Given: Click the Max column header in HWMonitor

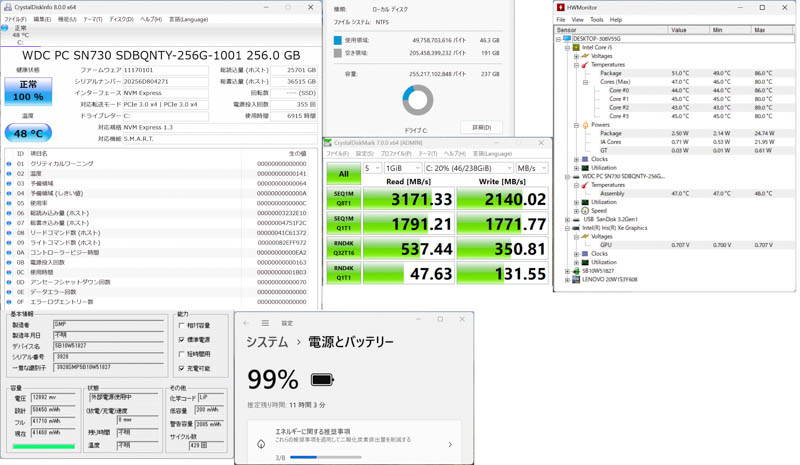Looking at the screenshot, I should 772,30.
